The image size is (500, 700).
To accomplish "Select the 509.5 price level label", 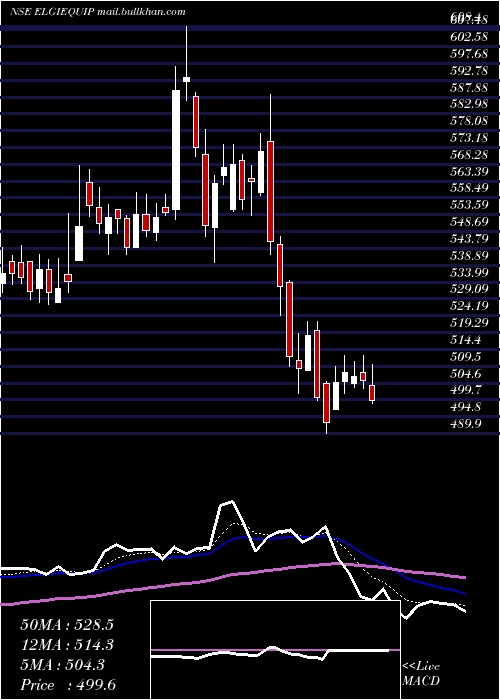I will [x=466, y=356].
